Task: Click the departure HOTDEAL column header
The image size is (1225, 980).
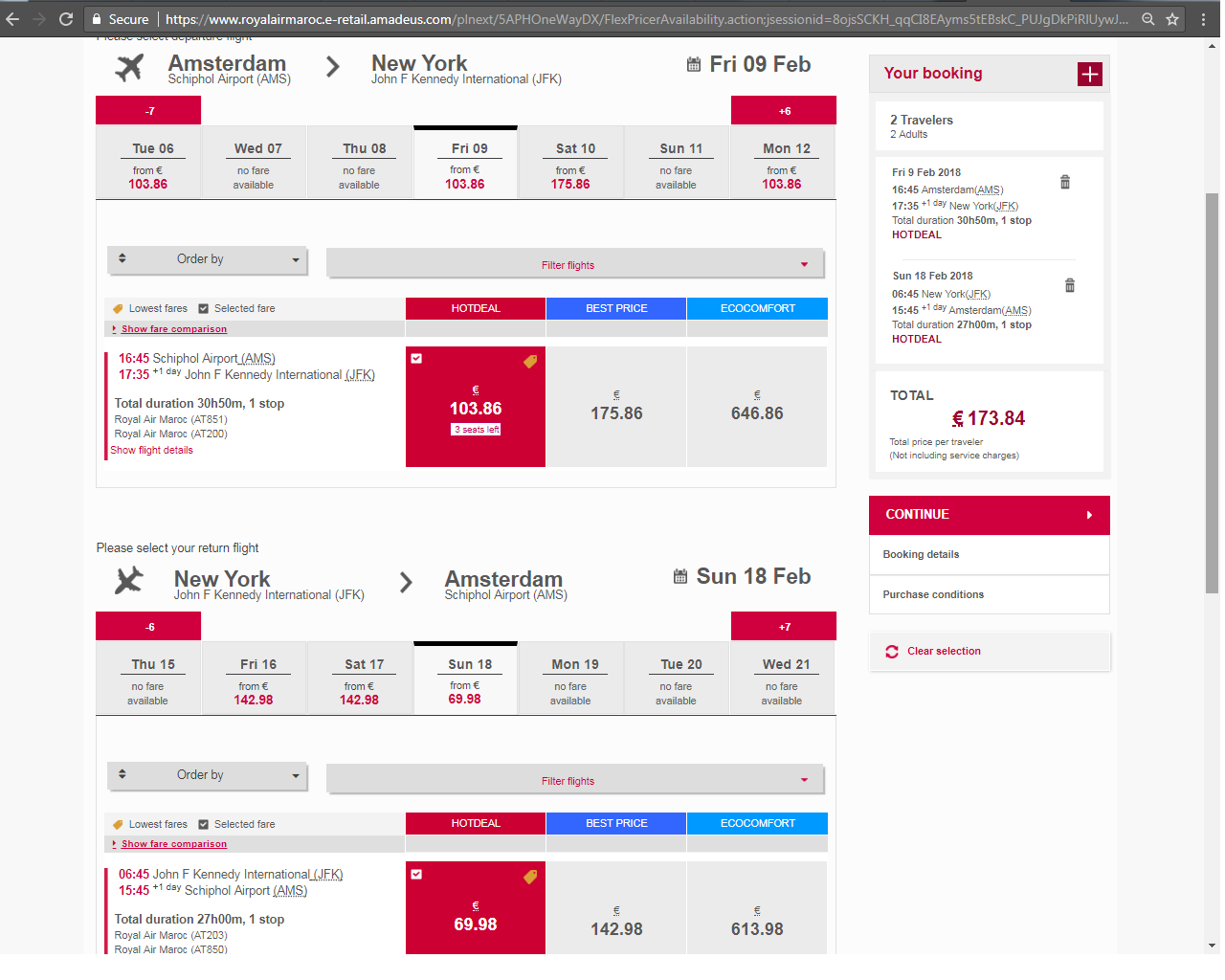Action: (476, 308)
